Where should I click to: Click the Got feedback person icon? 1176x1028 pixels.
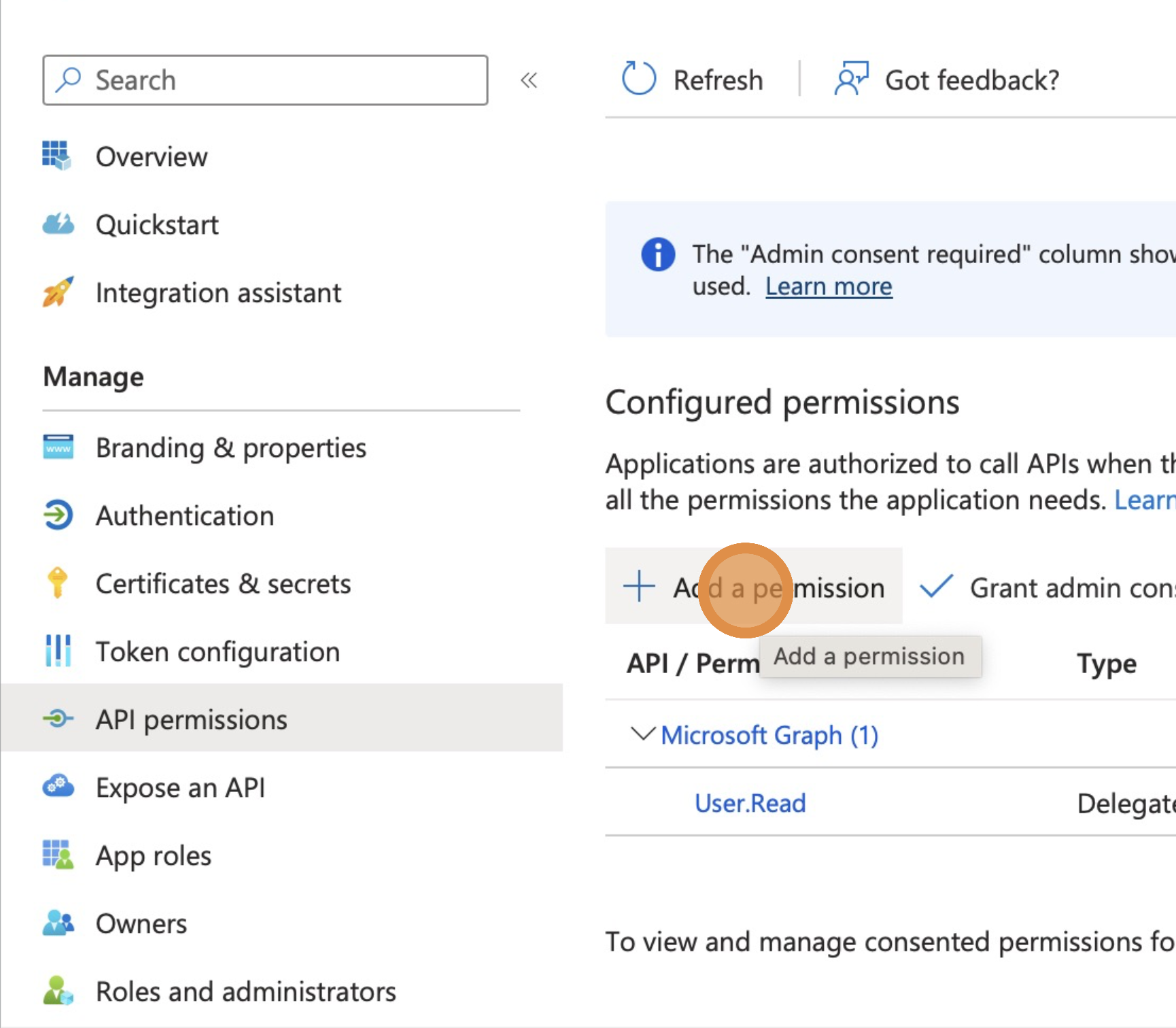[x=851, y=80]
